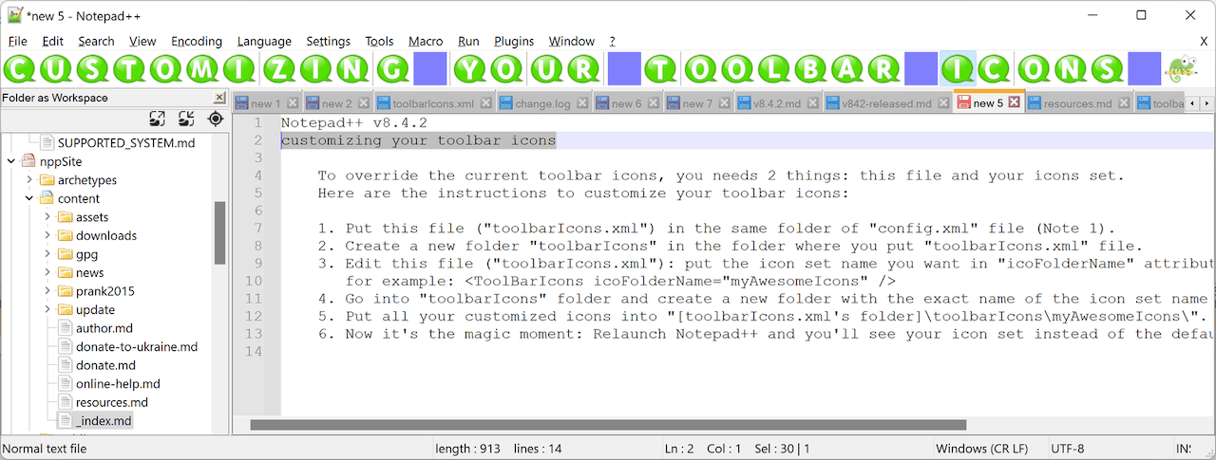The width and height of the screenshot is (1216, 460).
Task: Open the ? help menu
Action: tap(612, 41)
